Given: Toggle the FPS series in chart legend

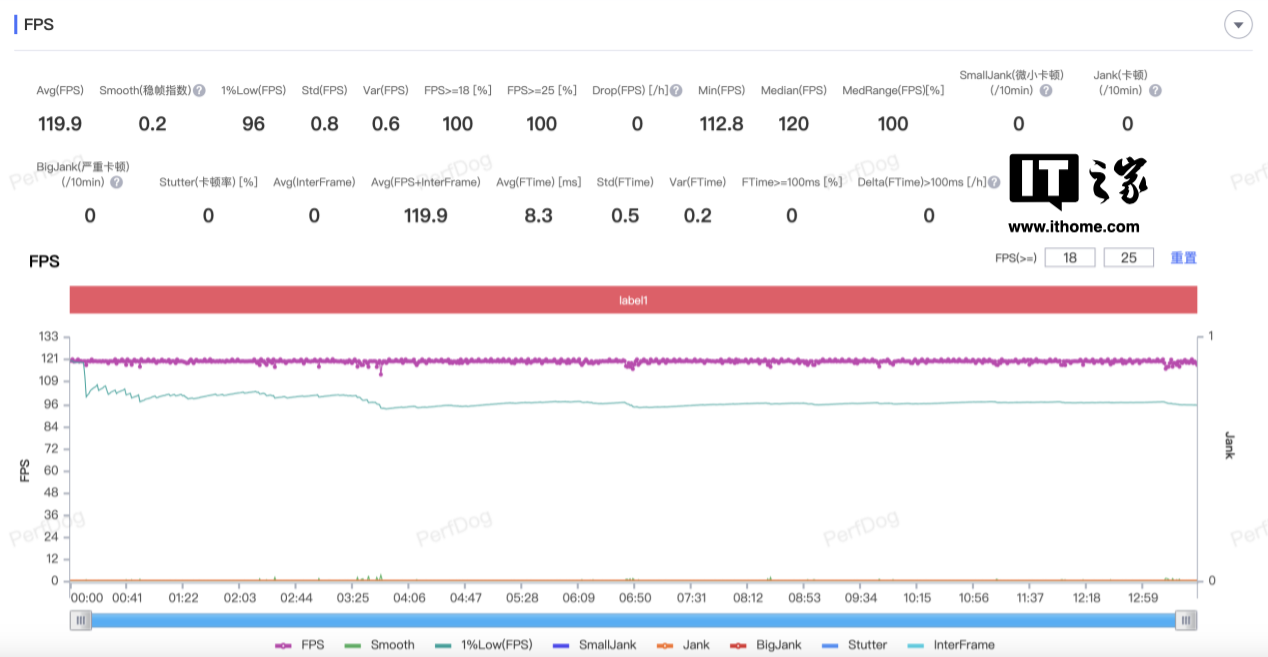Looking at the screenshot, I should [300, 645].
